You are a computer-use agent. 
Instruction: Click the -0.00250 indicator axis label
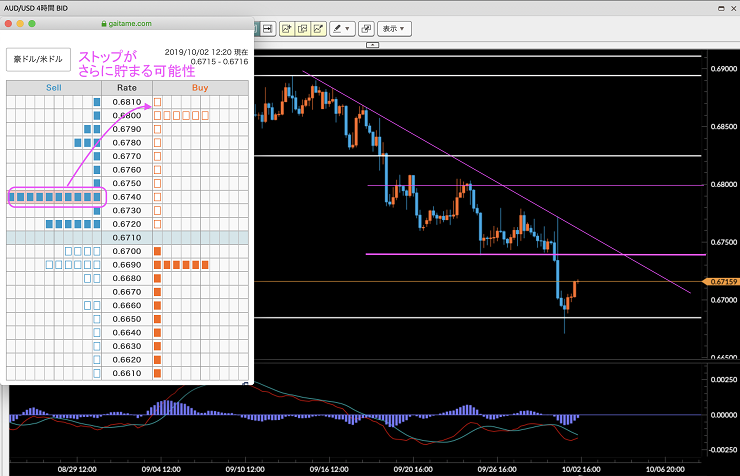723,450
